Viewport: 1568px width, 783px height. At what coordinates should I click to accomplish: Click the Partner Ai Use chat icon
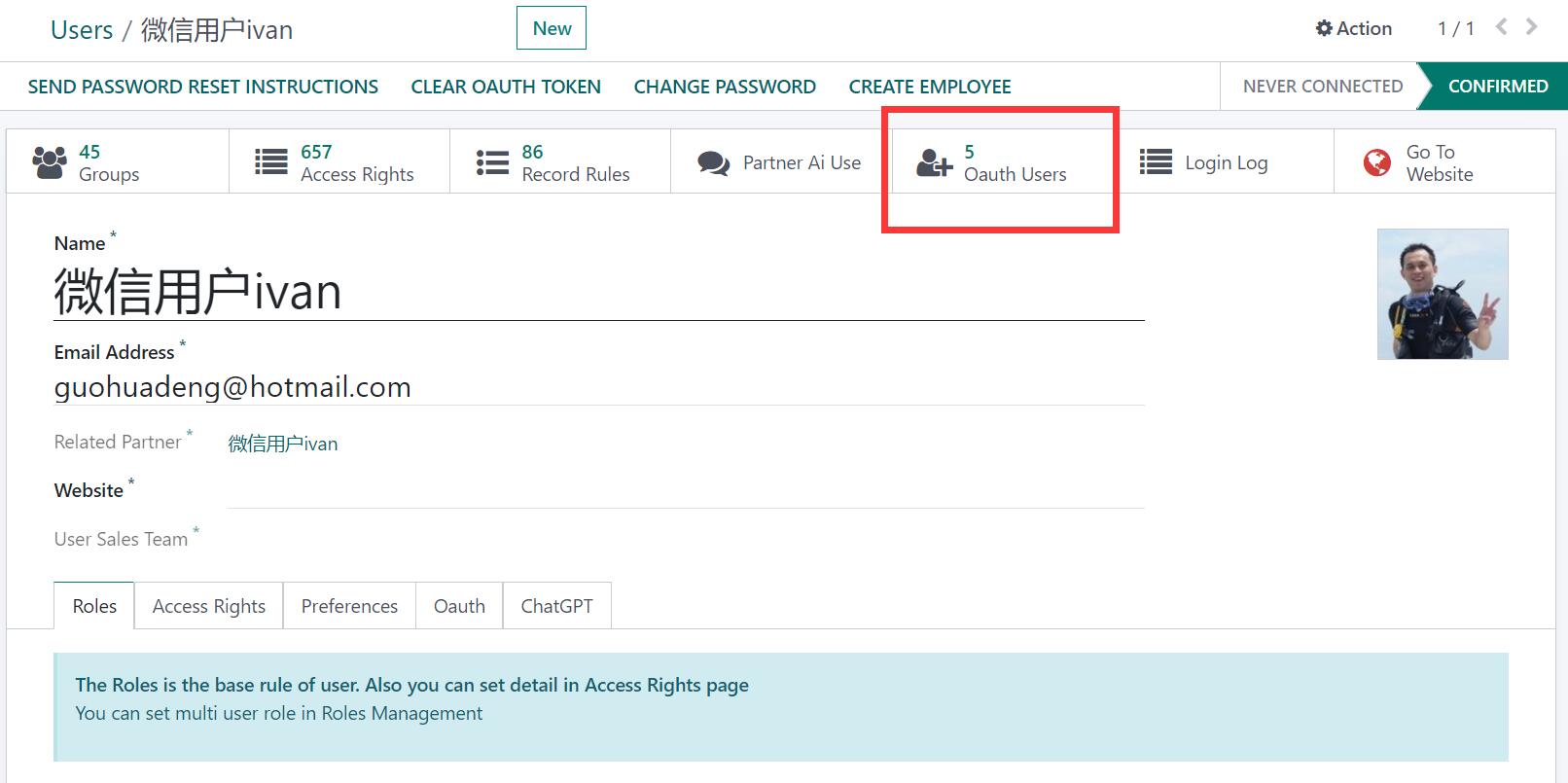click(713, 162)
